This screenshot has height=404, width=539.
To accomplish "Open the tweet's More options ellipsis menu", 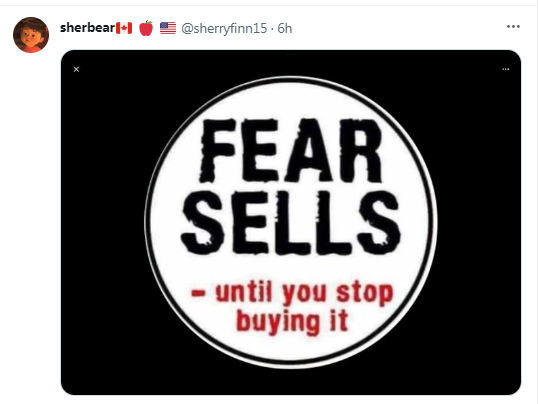I will 513,26.
